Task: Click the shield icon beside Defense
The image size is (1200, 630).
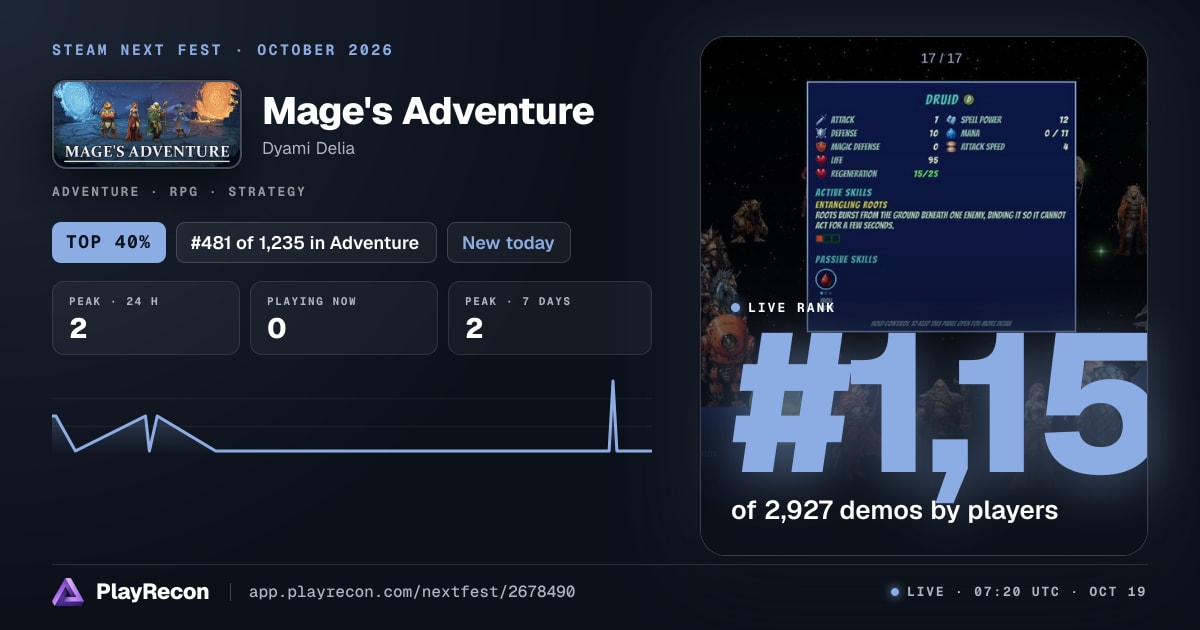Action: click(x=822, y=133)
